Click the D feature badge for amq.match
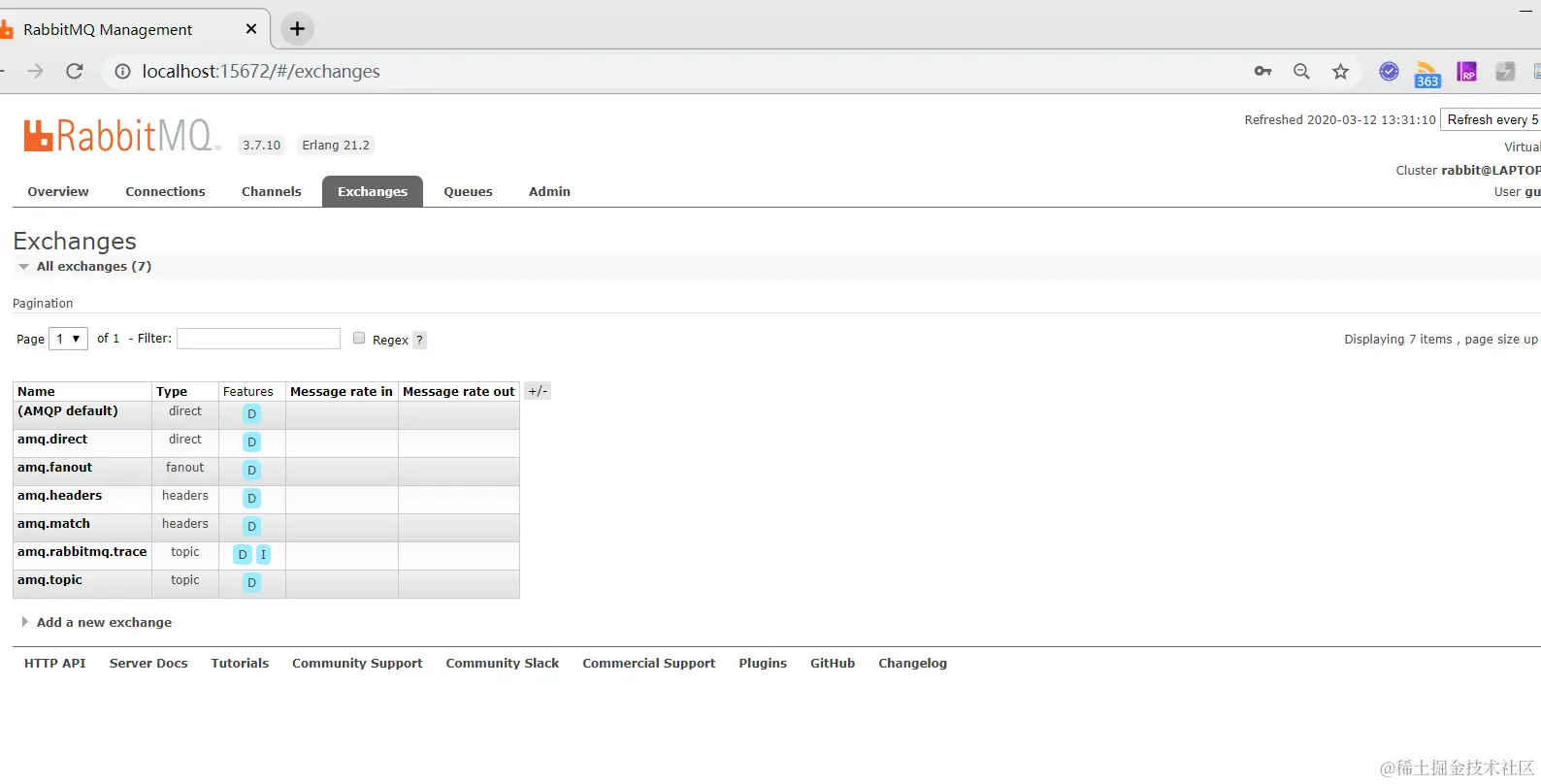 click(251, 526)
